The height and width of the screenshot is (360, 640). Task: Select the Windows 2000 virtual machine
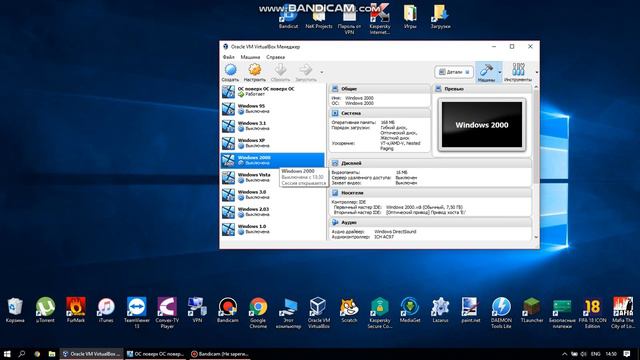click(273, 160)
